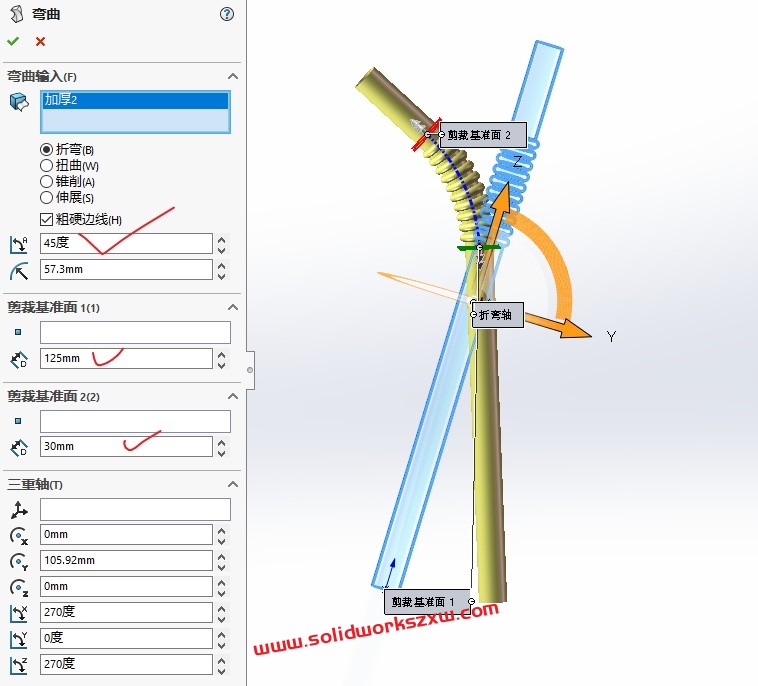
Task: Click the bend angle icon
Action: (19, 244)
